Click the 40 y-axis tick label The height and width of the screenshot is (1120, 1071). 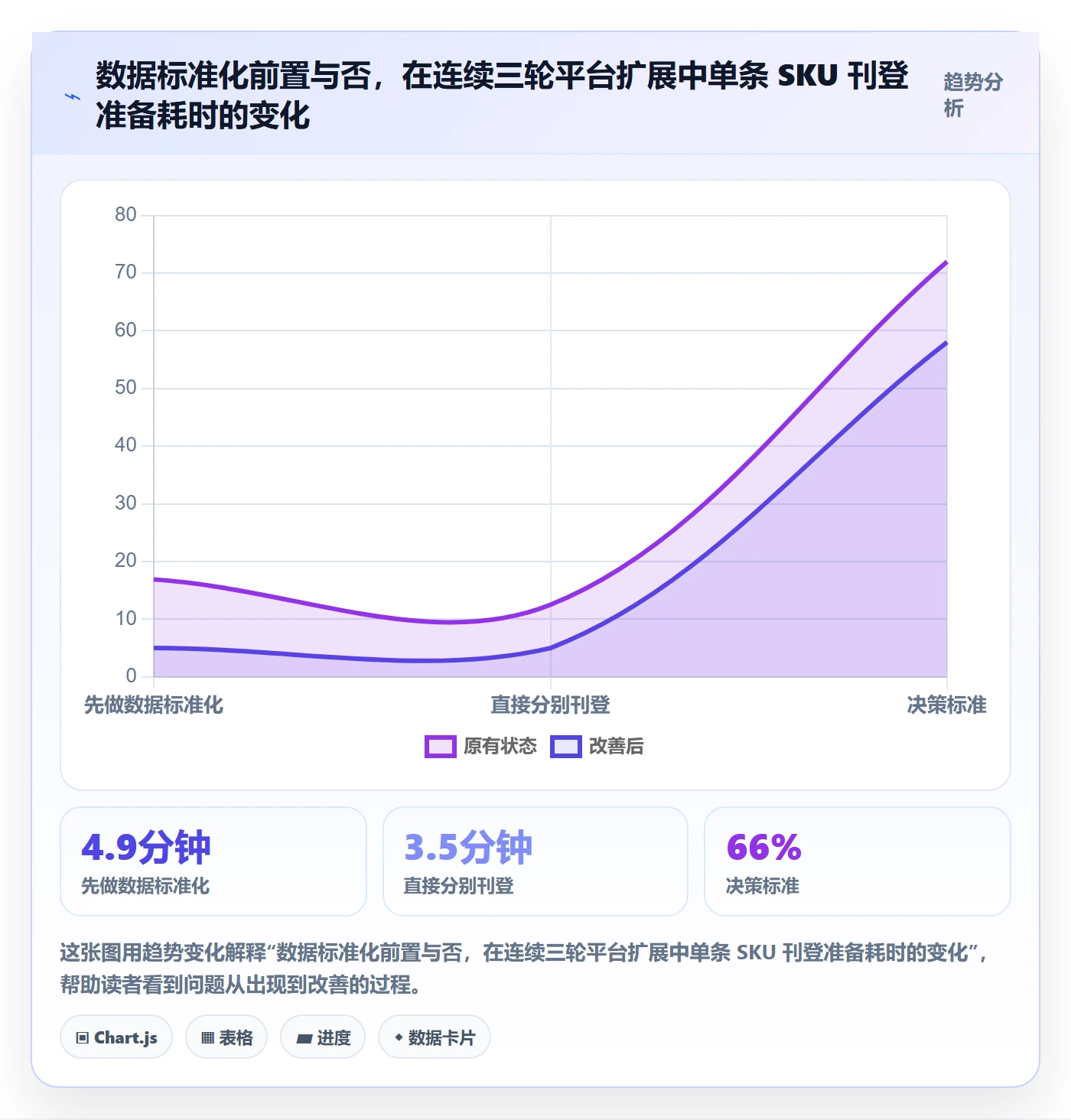coord(125,444)
